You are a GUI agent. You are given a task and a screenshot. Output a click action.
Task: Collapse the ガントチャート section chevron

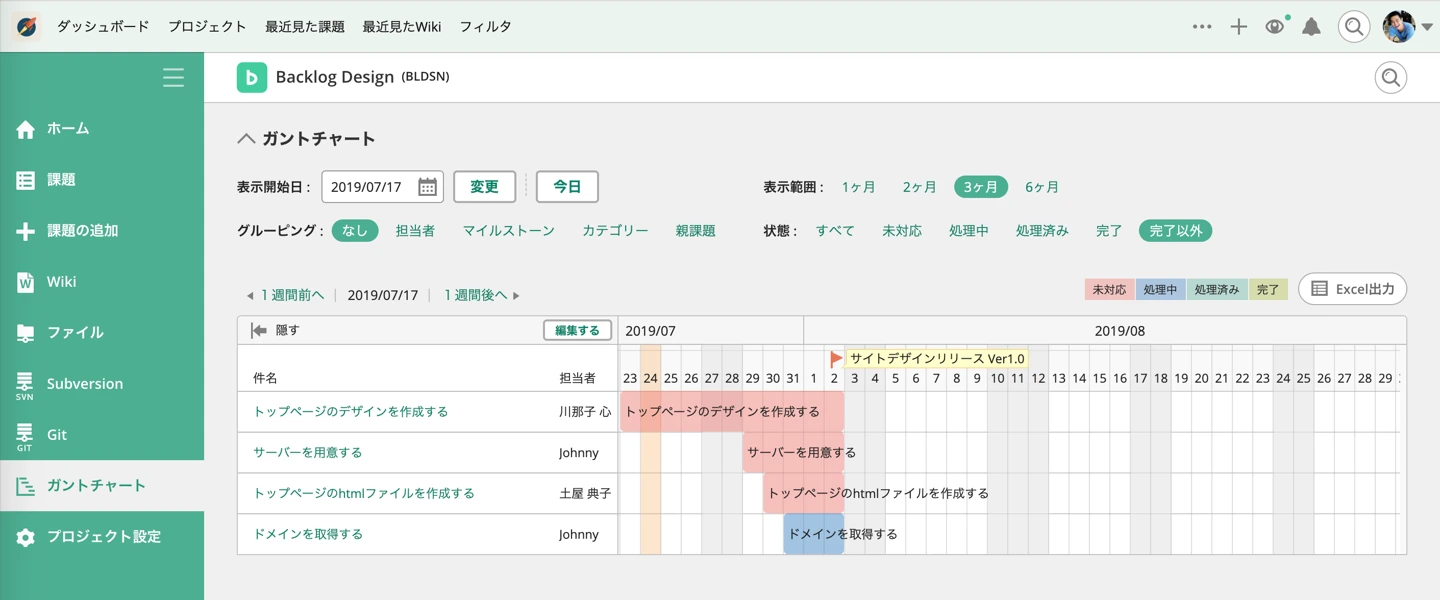(x=246, y=139)
